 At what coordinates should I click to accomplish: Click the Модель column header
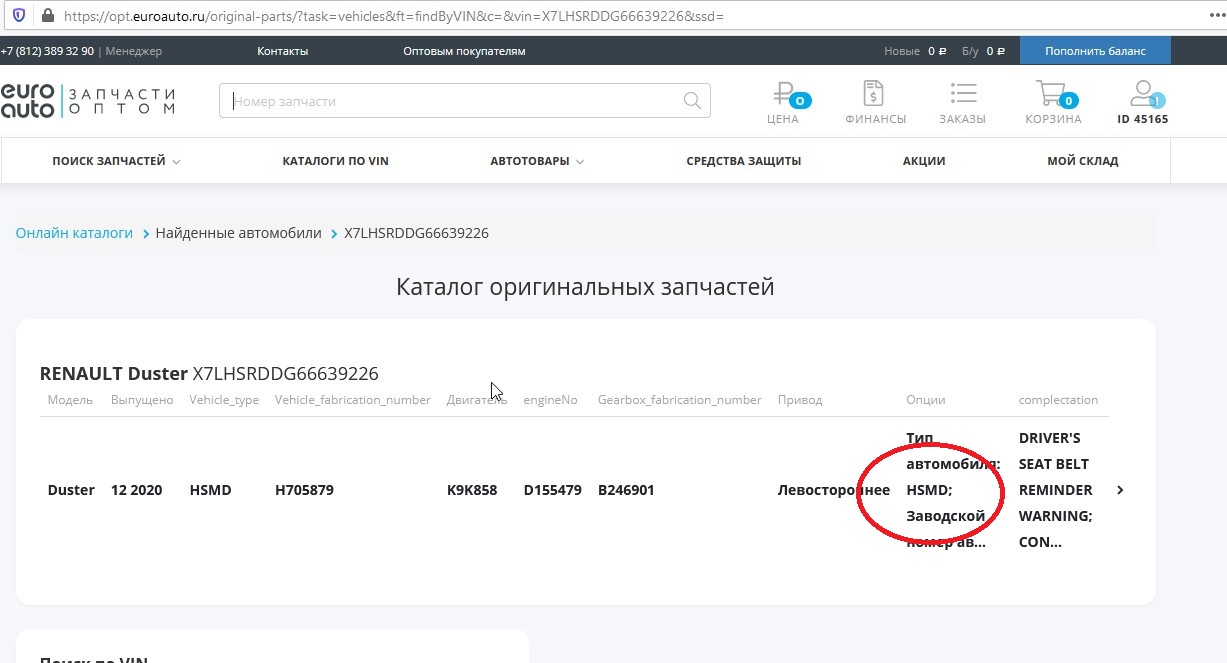(70, 400)
